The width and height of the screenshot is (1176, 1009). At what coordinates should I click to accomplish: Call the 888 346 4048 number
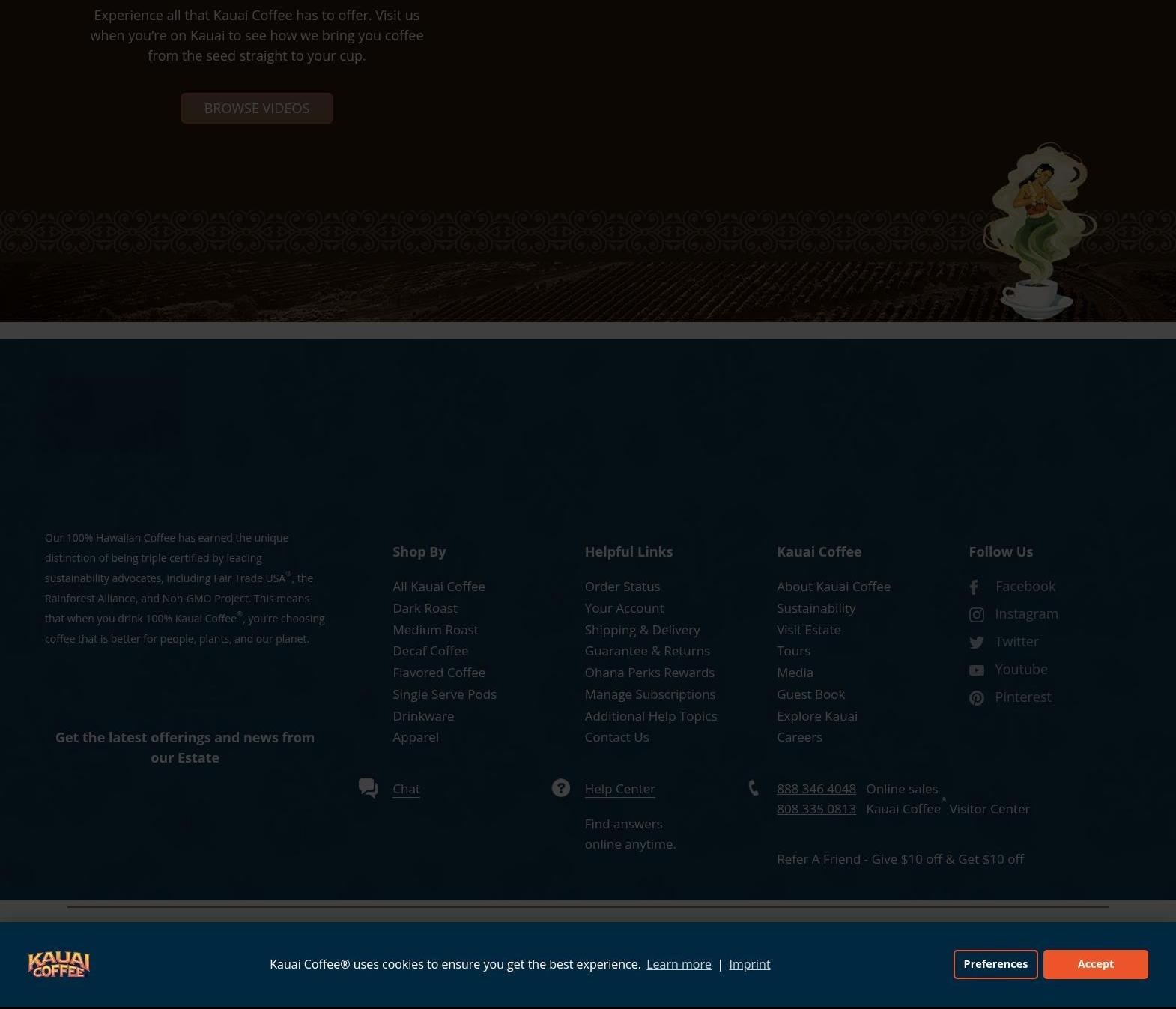click(x=816, y=789)
